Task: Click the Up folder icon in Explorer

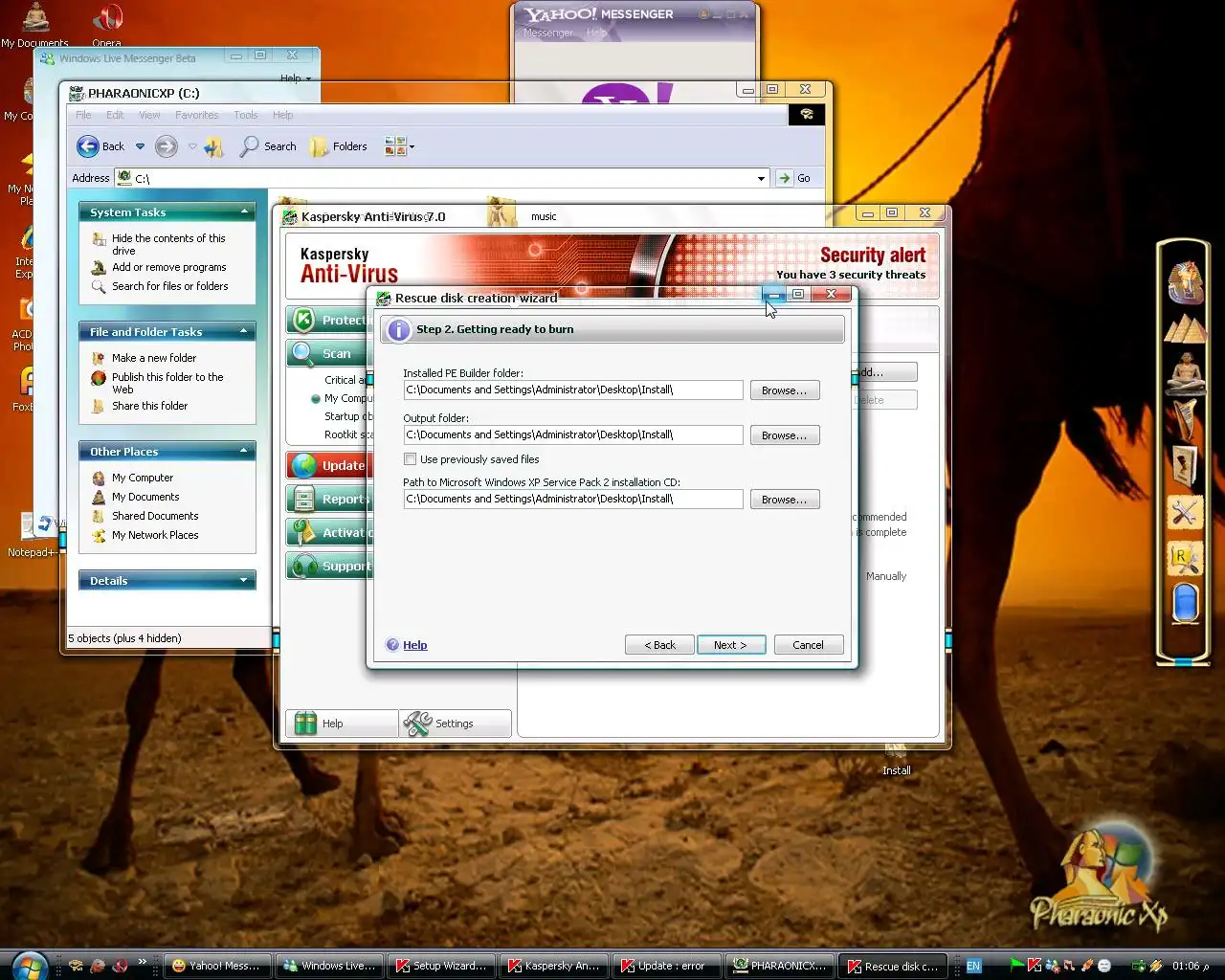Action: tap(213, 146)
